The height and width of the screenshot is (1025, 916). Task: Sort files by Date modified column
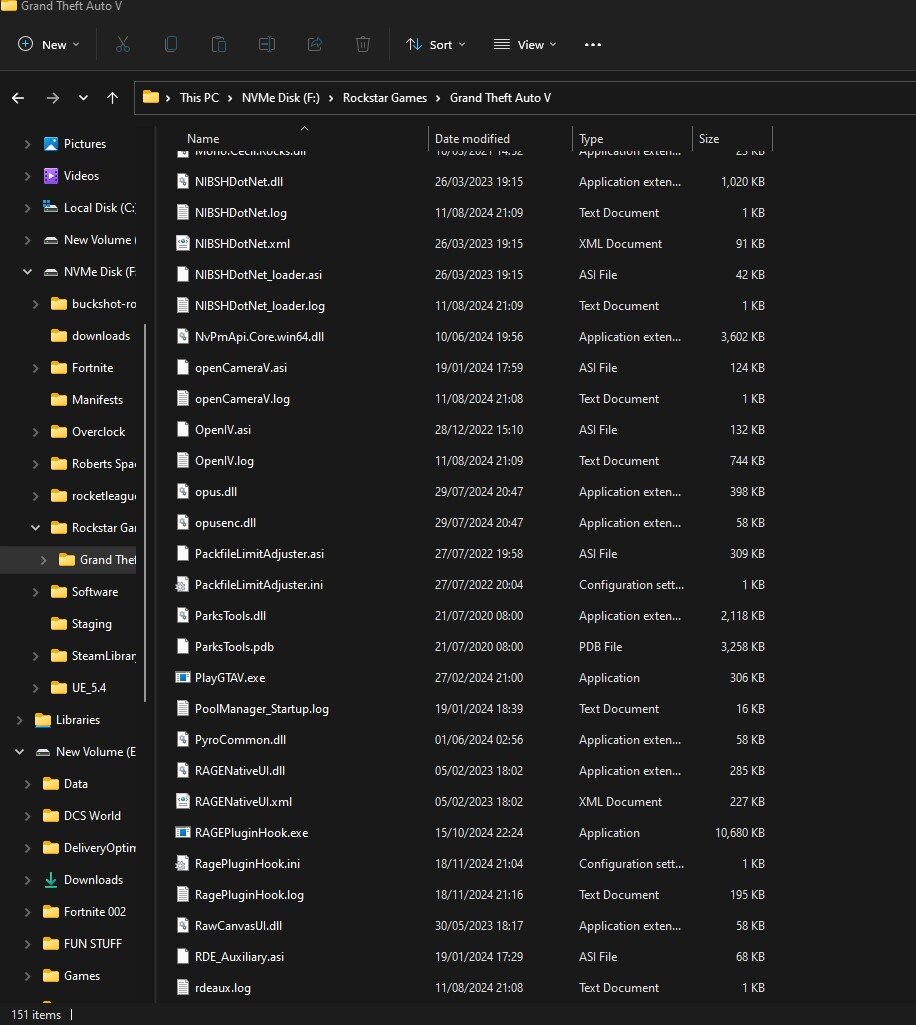(472, 139)
